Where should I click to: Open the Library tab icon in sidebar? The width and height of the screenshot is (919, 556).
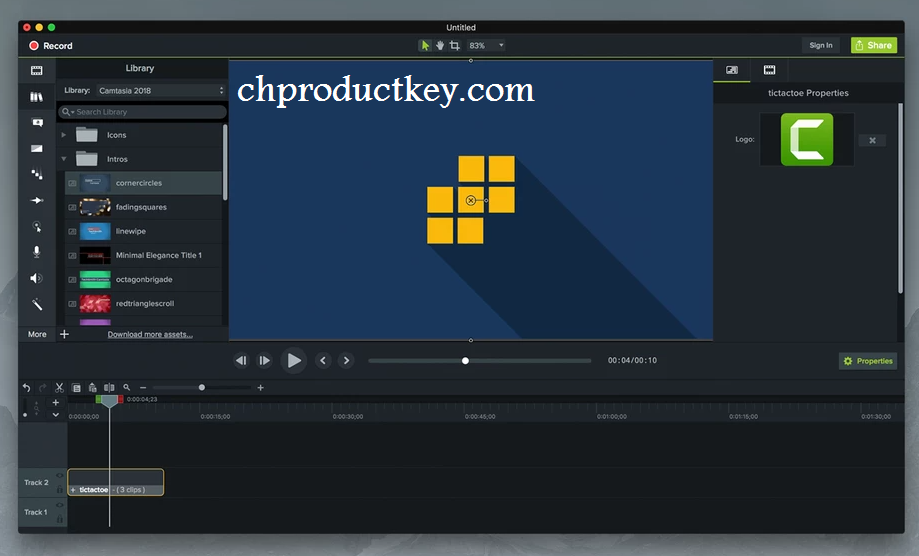[x=36, y=97]
